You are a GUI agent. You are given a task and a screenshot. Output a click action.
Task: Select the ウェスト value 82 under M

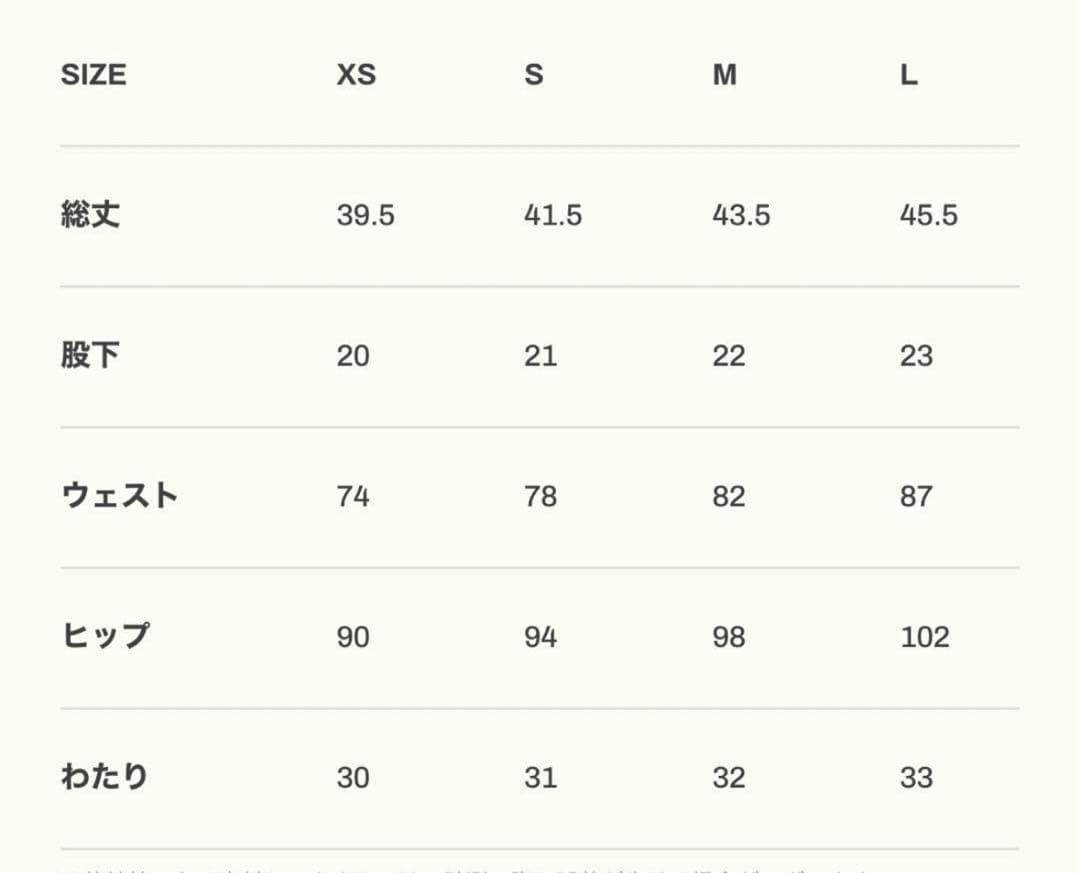coord(728,497)
